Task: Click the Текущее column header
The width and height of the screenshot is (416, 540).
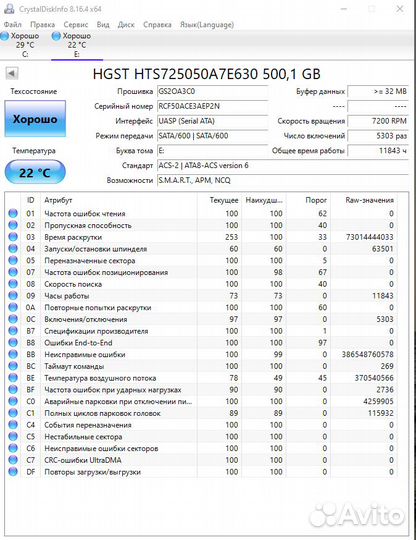Action: [219, 200]
